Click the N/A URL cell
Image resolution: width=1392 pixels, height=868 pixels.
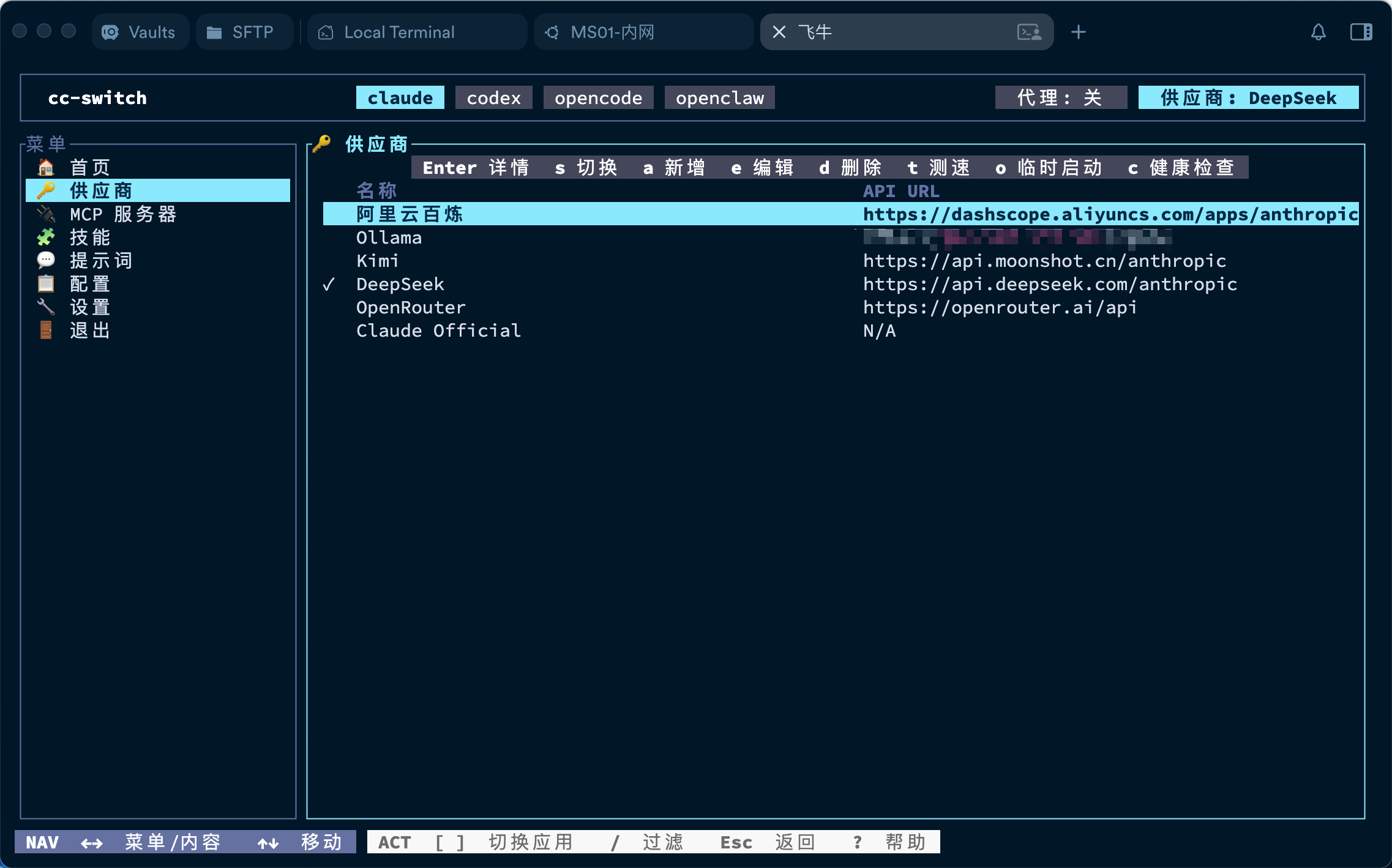click(x=879, y=331)
